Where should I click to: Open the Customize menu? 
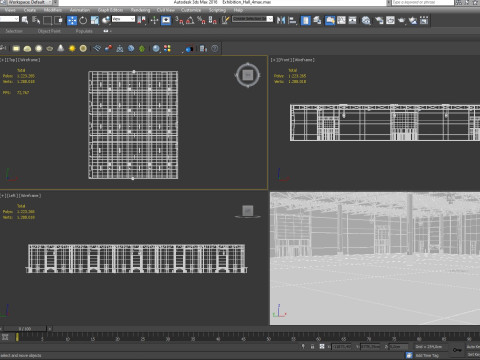click(191, 10)
